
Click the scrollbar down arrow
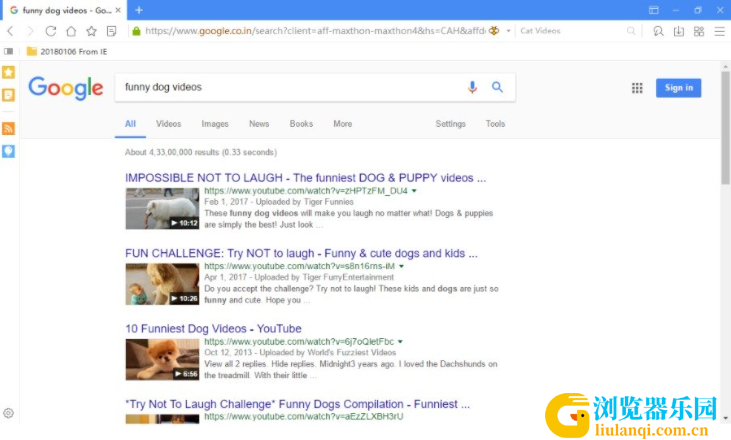725,418
